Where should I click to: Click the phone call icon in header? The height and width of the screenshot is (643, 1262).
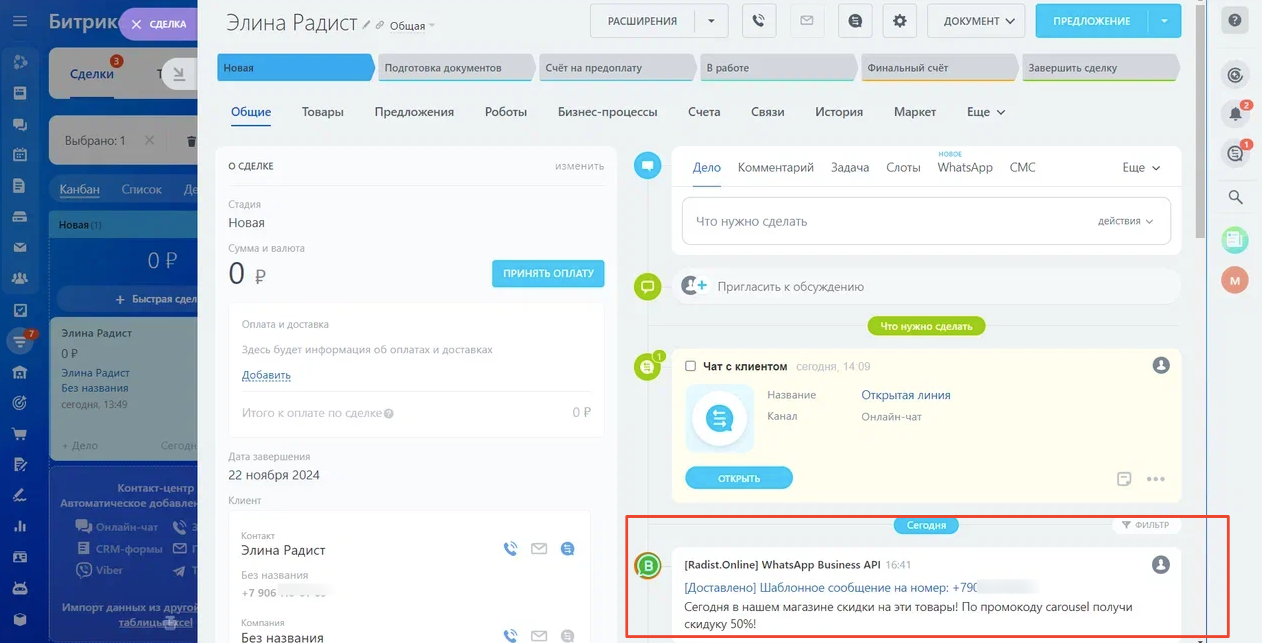[759, 21]
